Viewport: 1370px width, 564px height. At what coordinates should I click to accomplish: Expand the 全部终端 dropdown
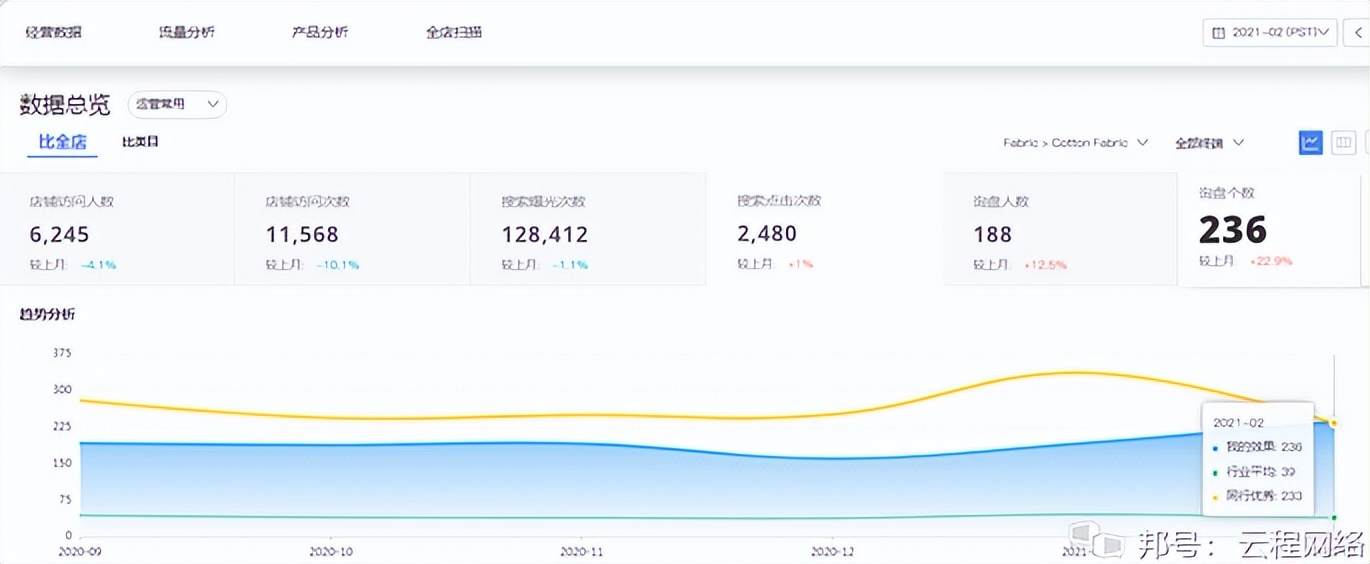(1209, 143)
